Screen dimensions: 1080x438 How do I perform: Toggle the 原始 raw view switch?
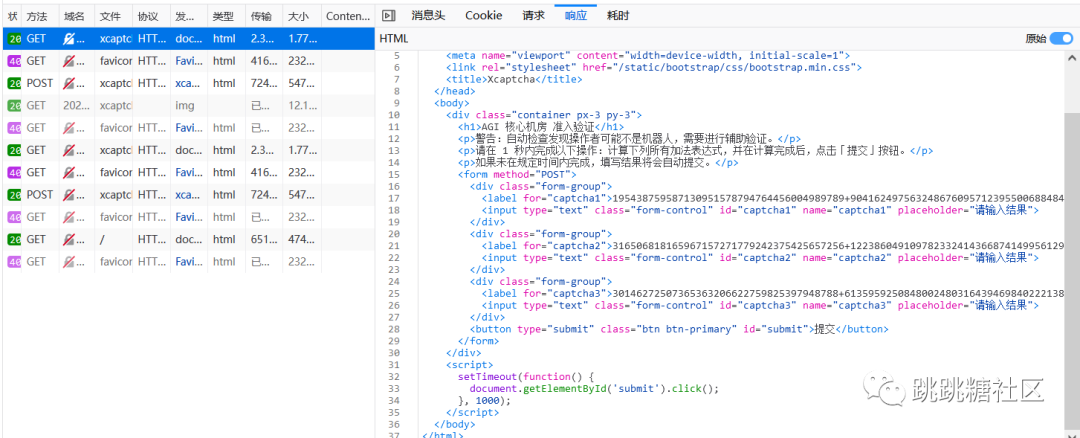pos(1061,39)
